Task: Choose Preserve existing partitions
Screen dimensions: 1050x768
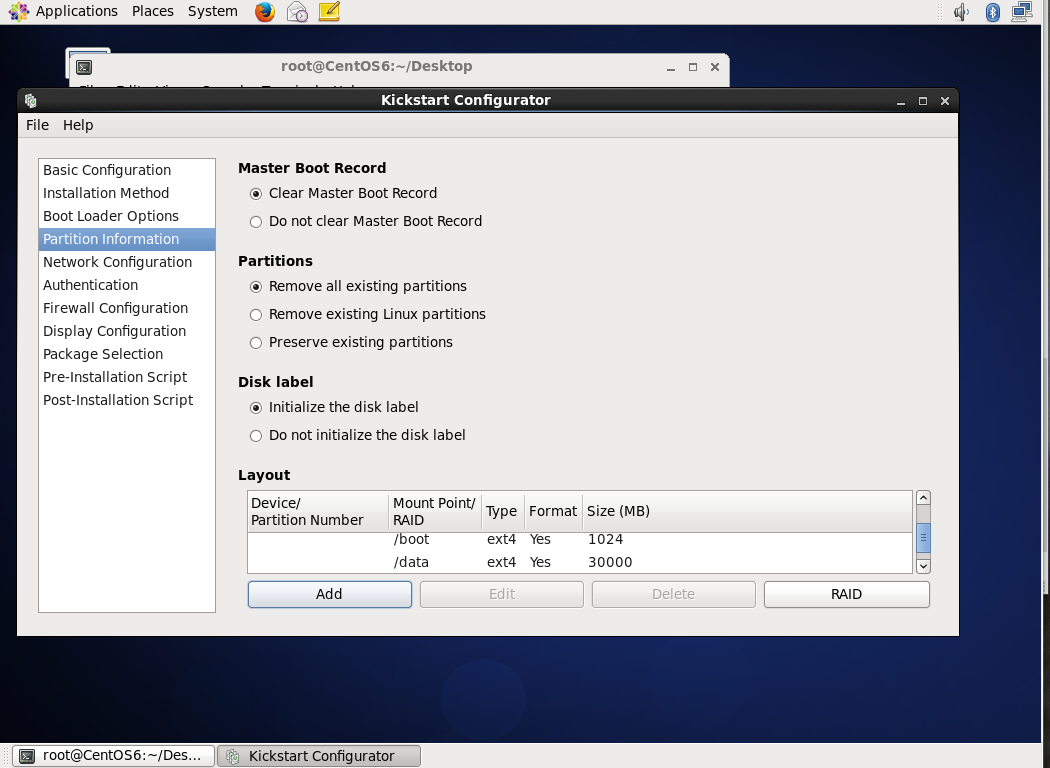Action: coord(351,343)
